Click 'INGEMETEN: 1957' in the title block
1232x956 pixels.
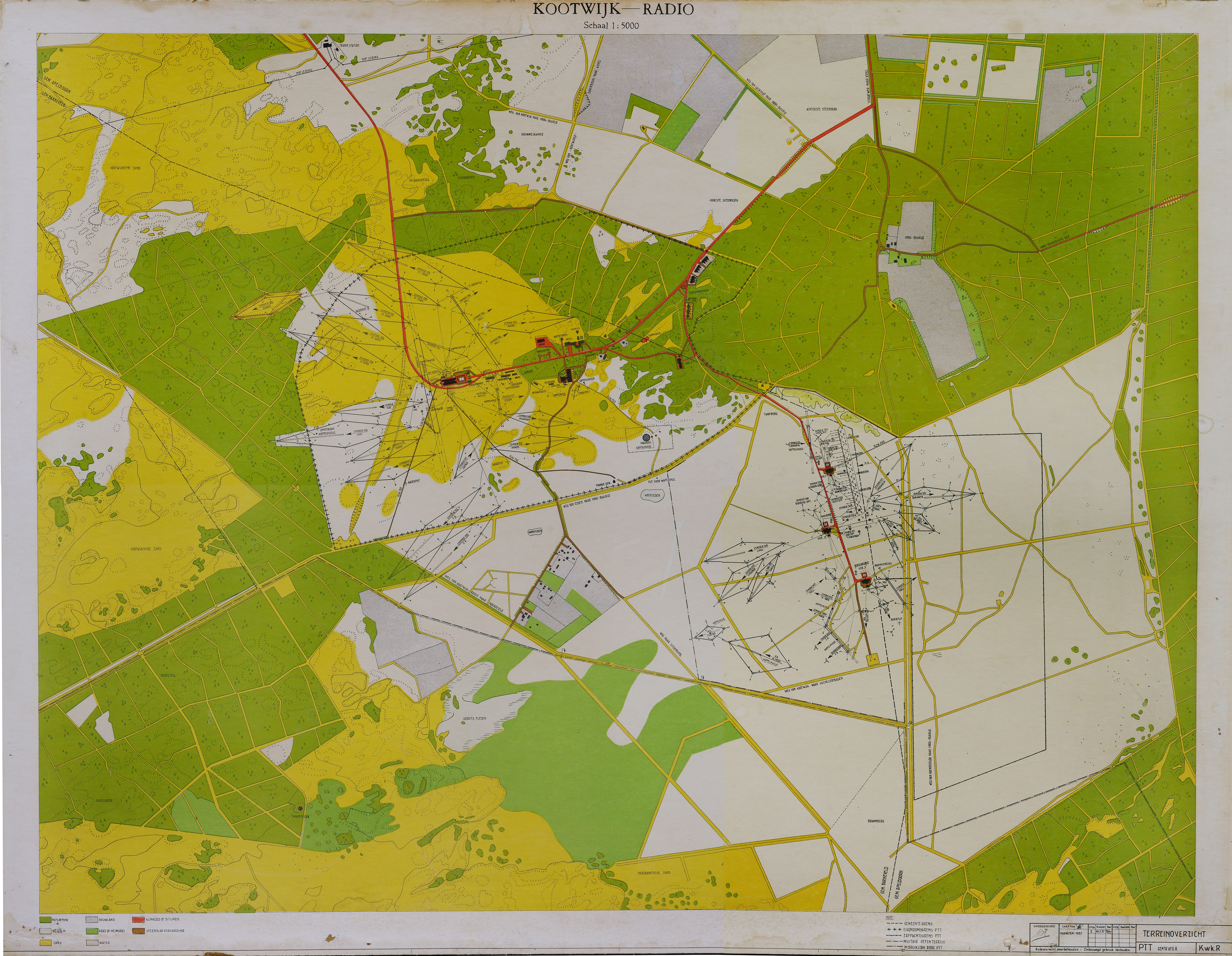pyautogui.click(x=1071, y=933)
